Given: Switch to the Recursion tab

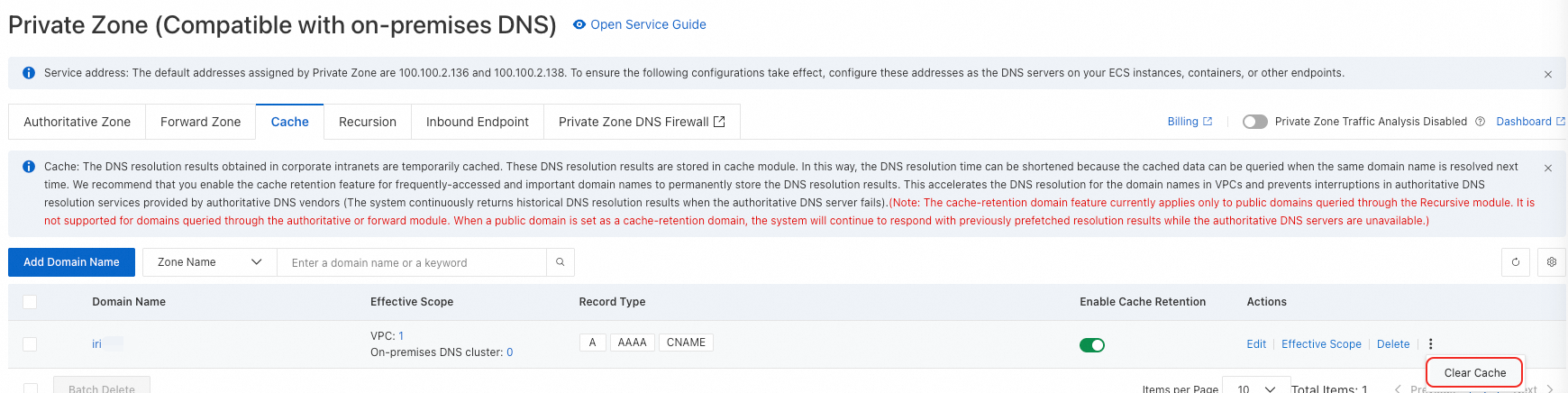Looking at the screenshot, I should click(367, 122).
